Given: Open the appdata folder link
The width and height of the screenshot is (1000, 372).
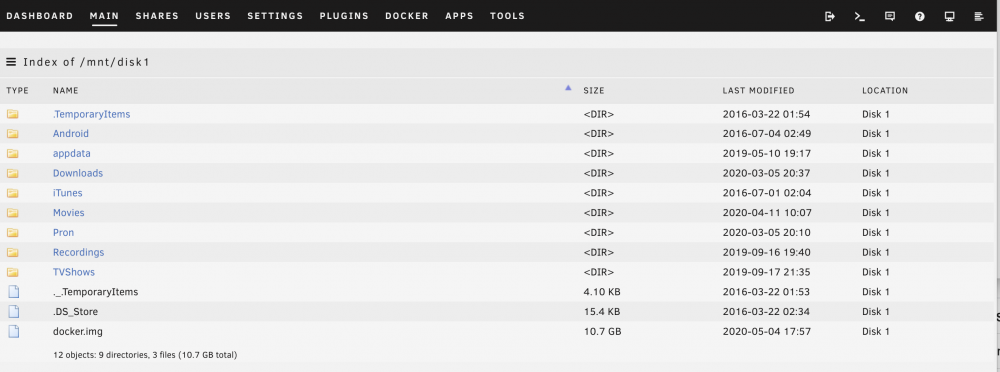Looking at the screenshot, I should [71, 154].
